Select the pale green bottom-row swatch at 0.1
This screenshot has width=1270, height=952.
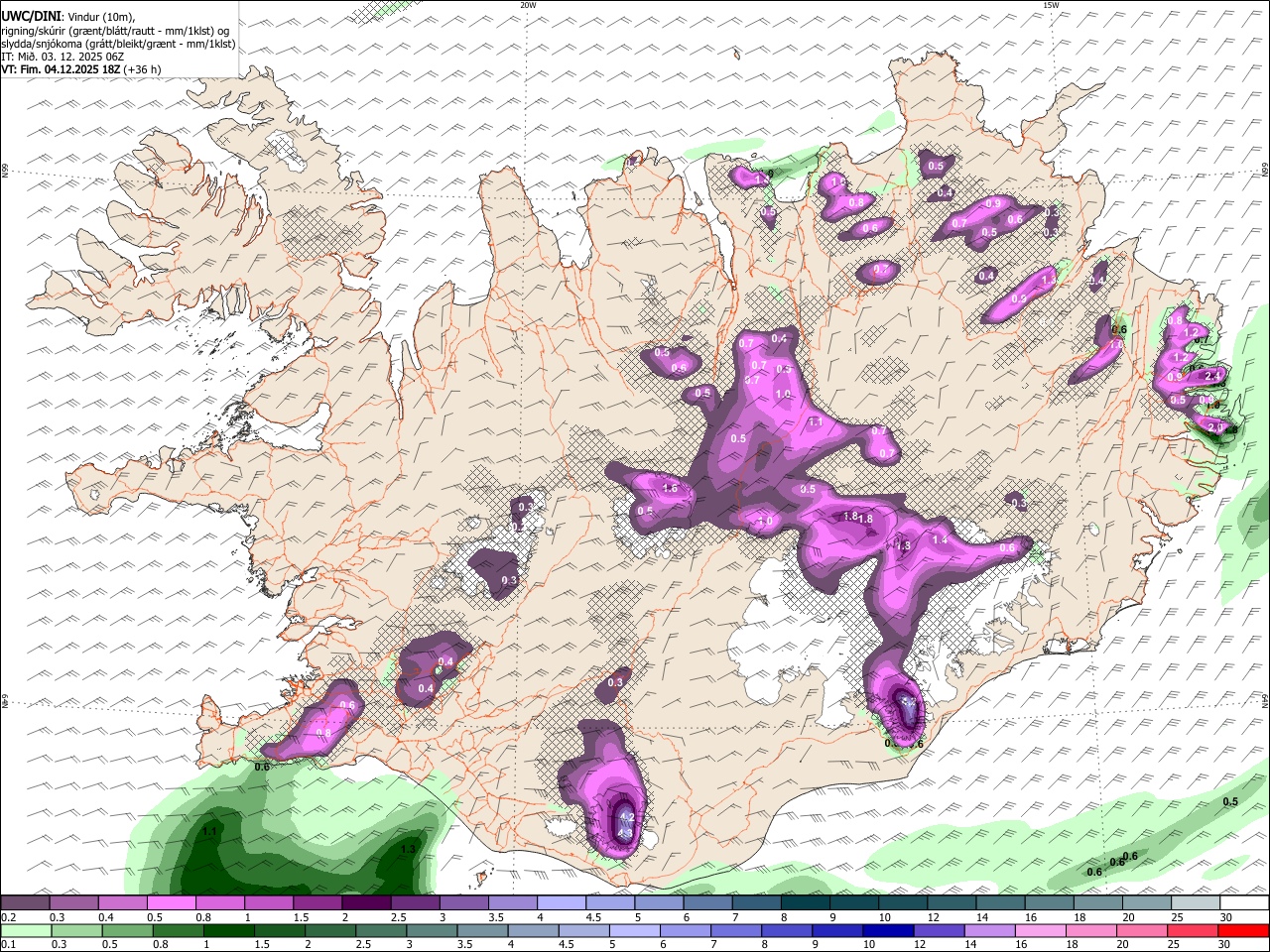[26, 930]
